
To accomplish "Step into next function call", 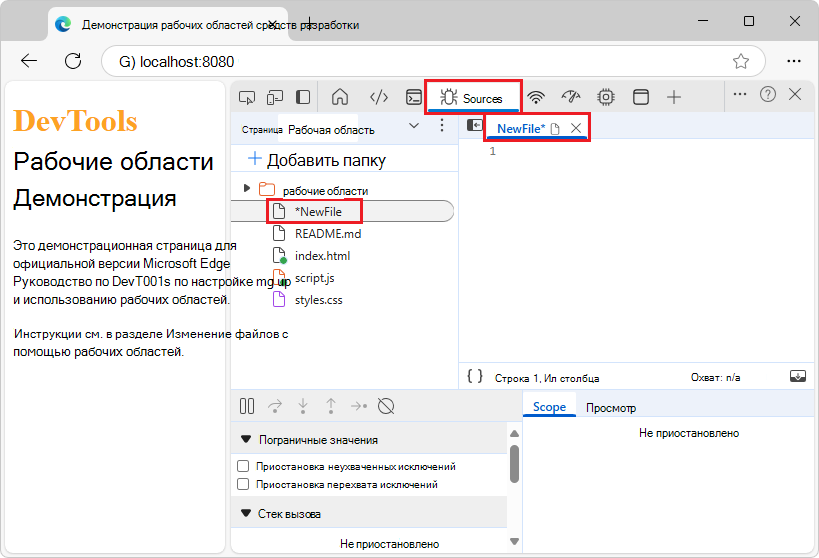I will point(303,406).
